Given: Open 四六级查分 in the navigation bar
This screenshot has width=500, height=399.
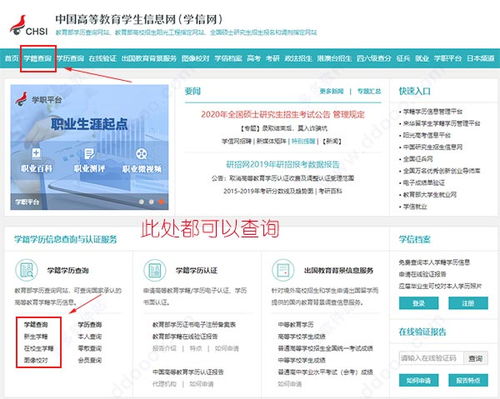Looking at the screenshot, I should (x=374, y=58).
